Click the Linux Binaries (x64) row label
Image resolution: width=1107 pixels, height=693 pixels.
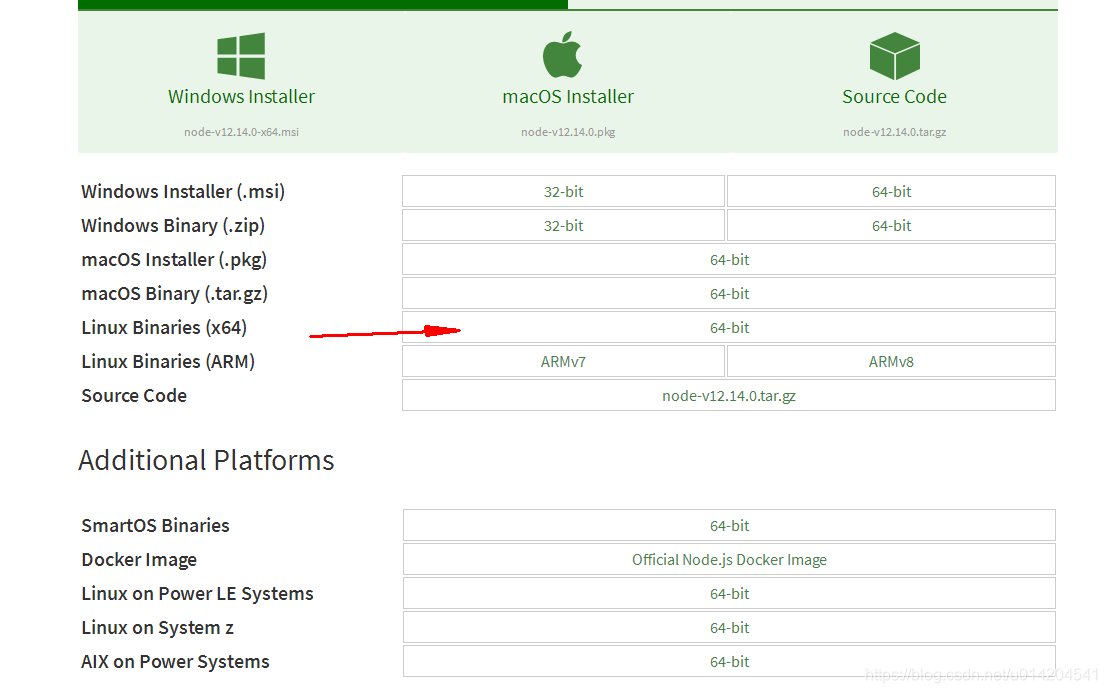click(x=164, y=327)
